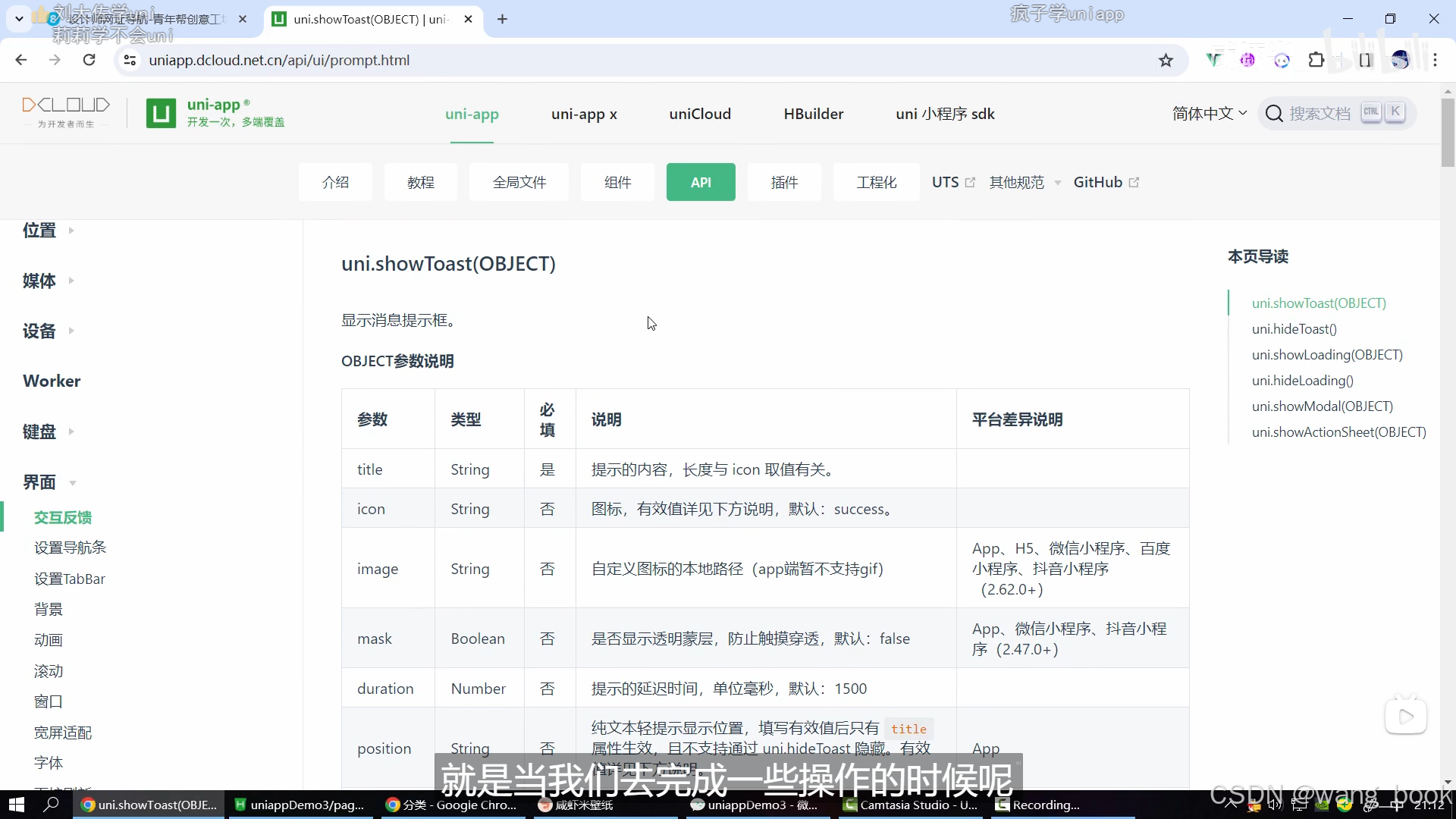The image size is (1456, 819).
Task: Open the user profile avatar icon
Action: click(x=1401, y=60)
